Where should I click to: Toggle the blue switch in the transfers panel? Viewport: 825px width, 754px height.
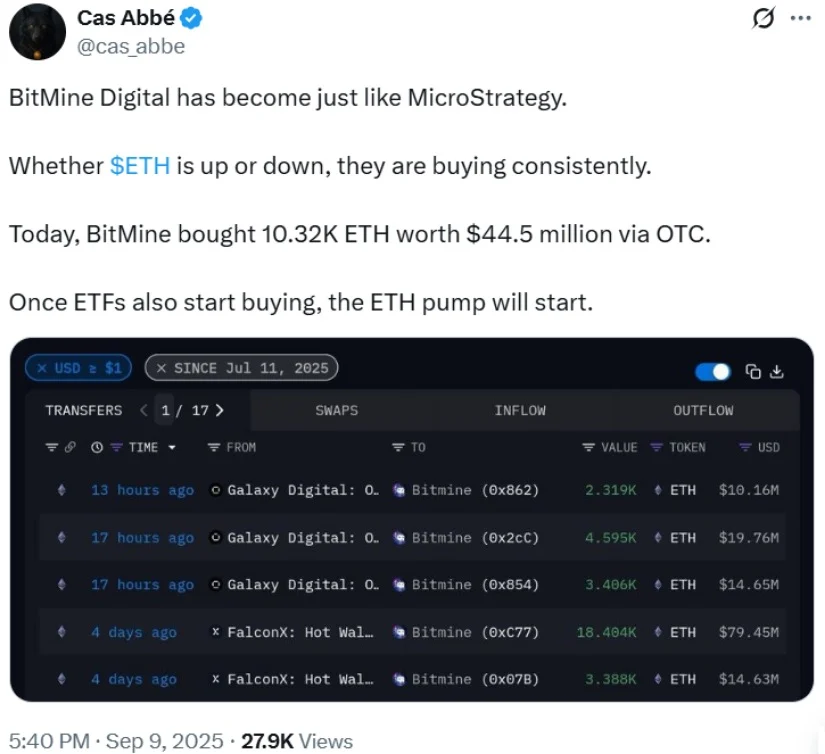(713, 372)
